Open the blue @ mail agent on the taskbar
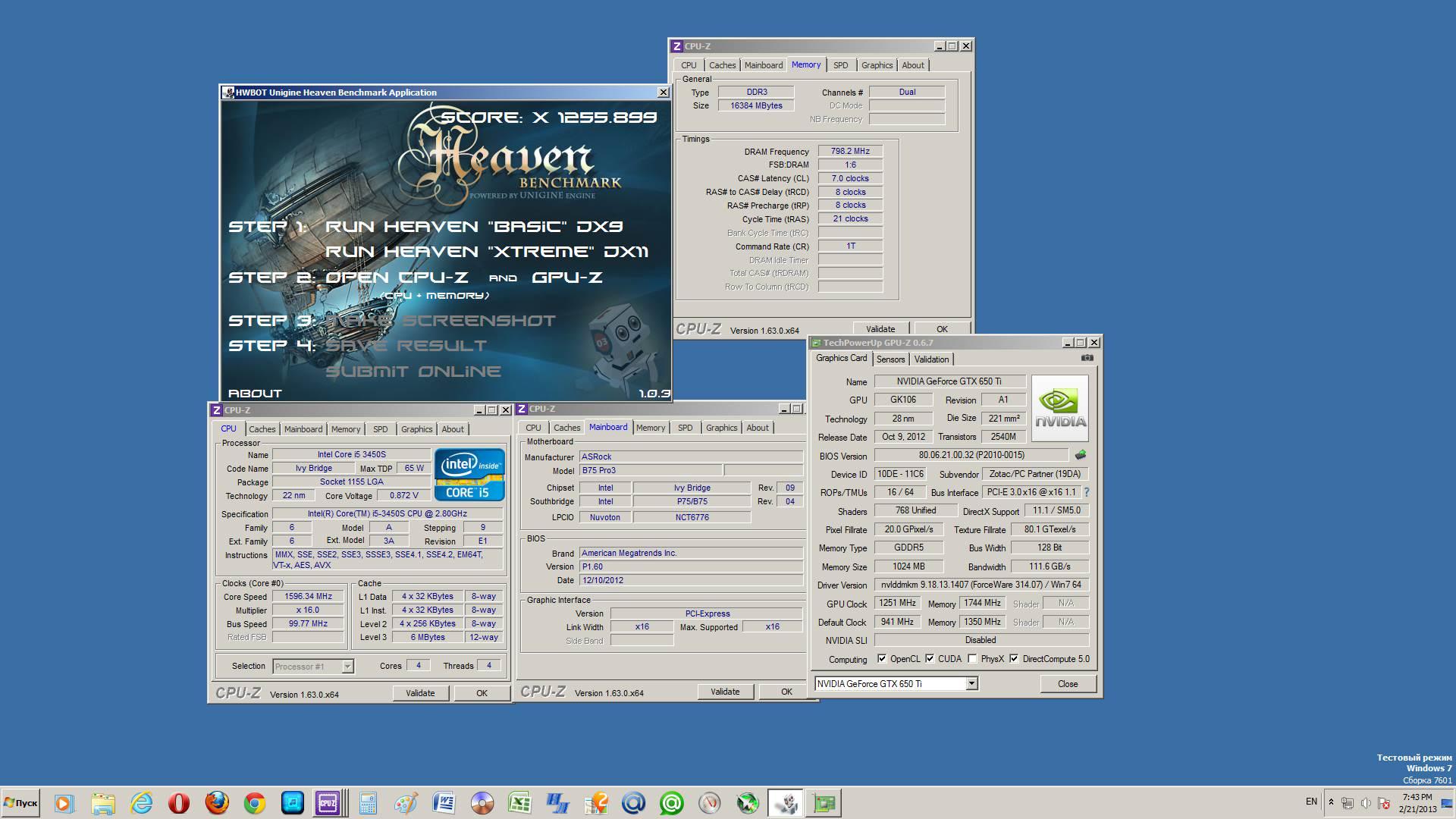1456x819 pixels. pyautogui.click(x=634, y=803)
